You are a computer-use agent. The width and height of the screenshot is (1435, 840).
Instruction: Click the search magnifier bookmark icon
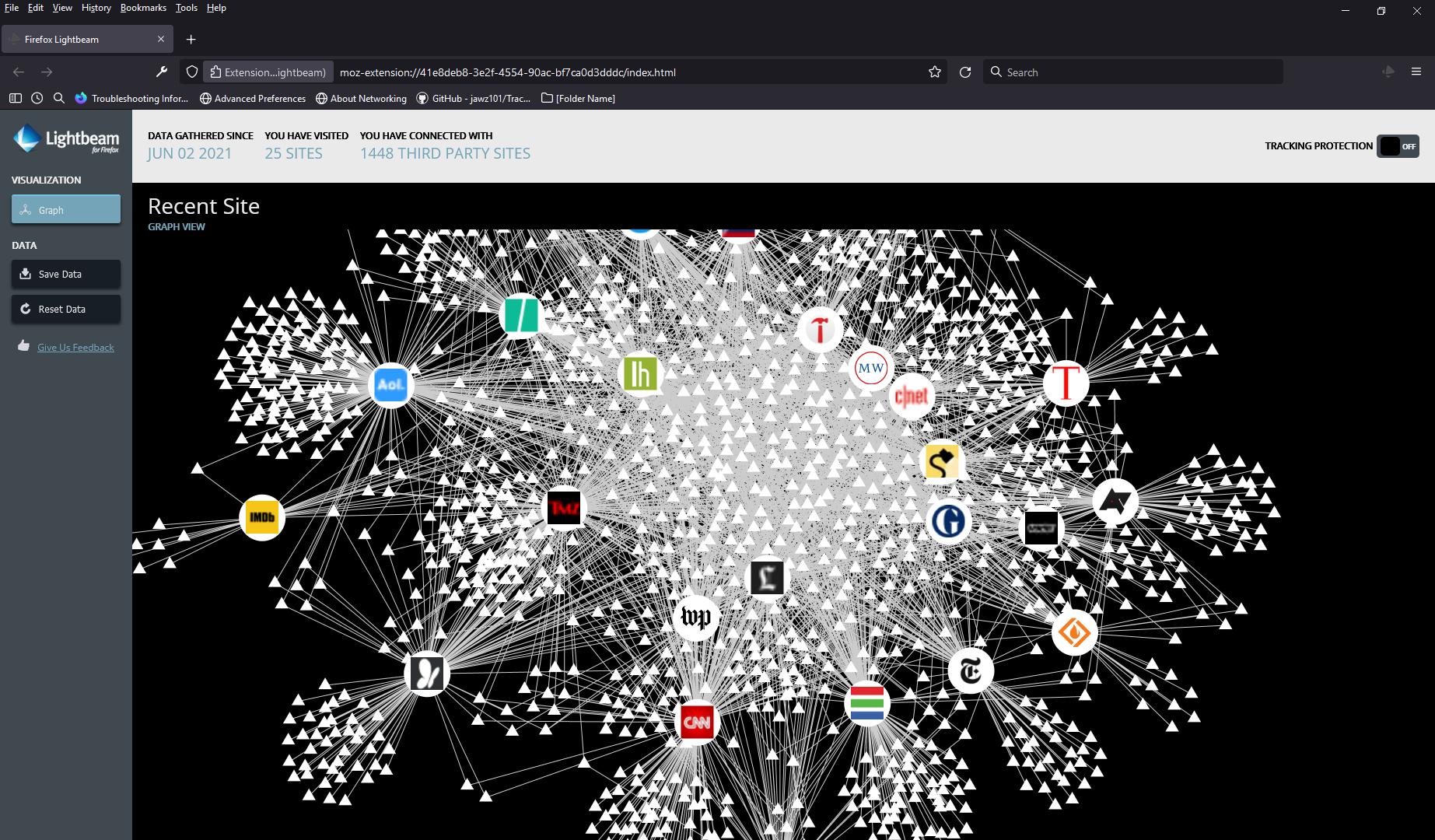(59, 98)
